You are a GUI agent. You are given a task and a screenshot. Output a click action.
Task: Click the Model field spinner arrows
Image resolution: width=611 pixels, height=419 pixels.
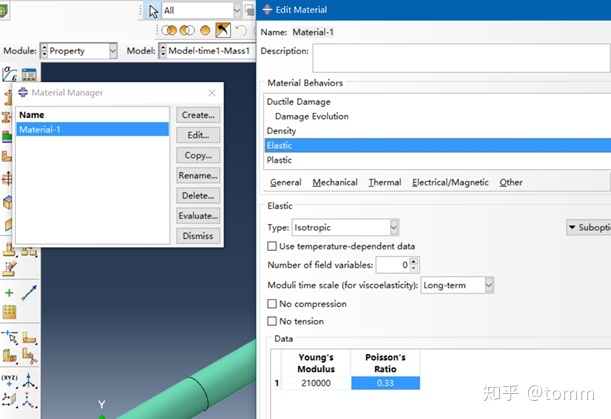pyautogui.click(x=163, y=51)
